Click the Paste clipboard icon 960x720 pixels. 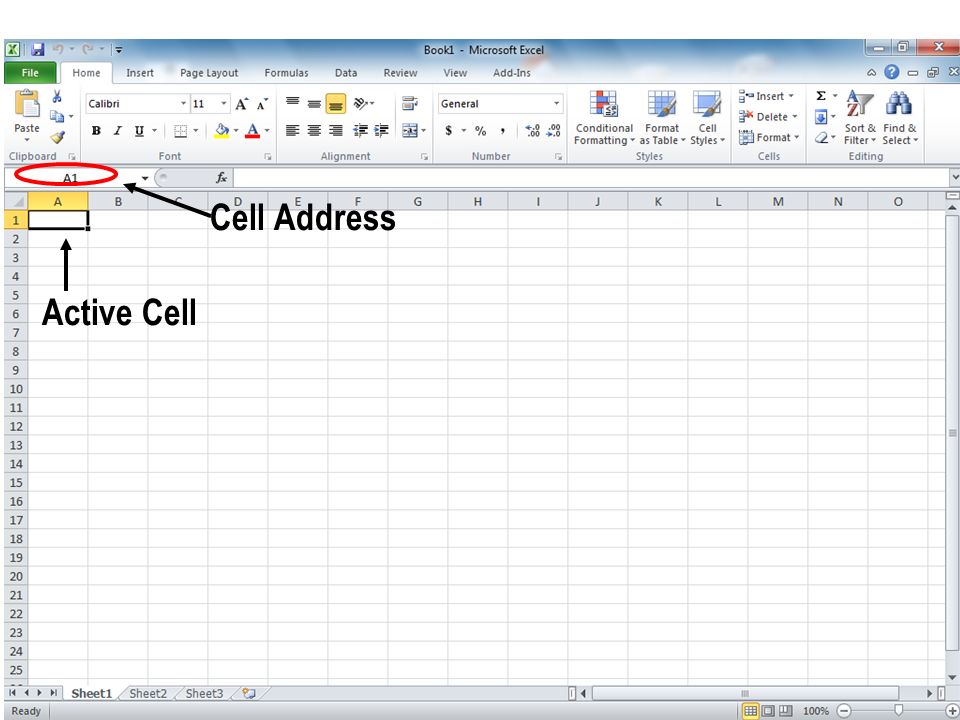point(27,104)
